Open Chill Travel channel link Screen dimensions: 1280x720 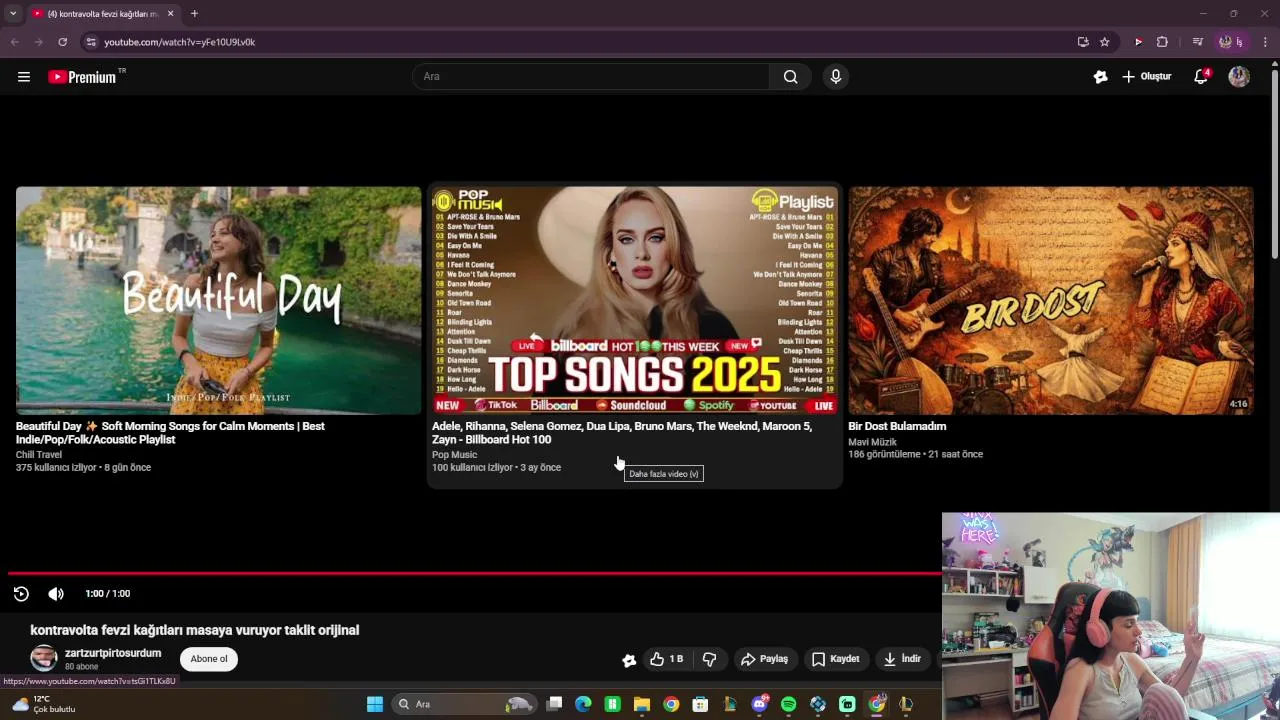[x=39, y=455]
